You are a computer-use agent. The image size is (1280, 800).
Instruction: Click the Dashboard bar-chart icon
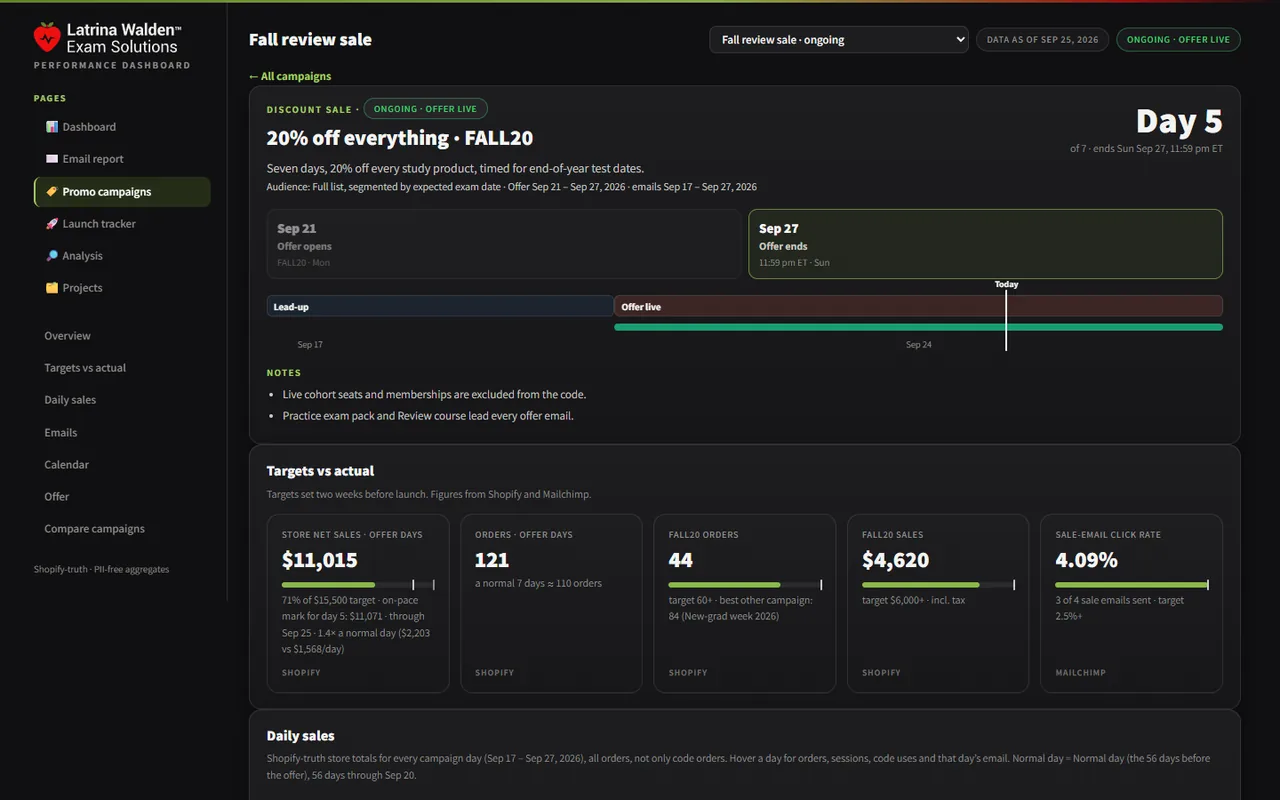(52, 127)
